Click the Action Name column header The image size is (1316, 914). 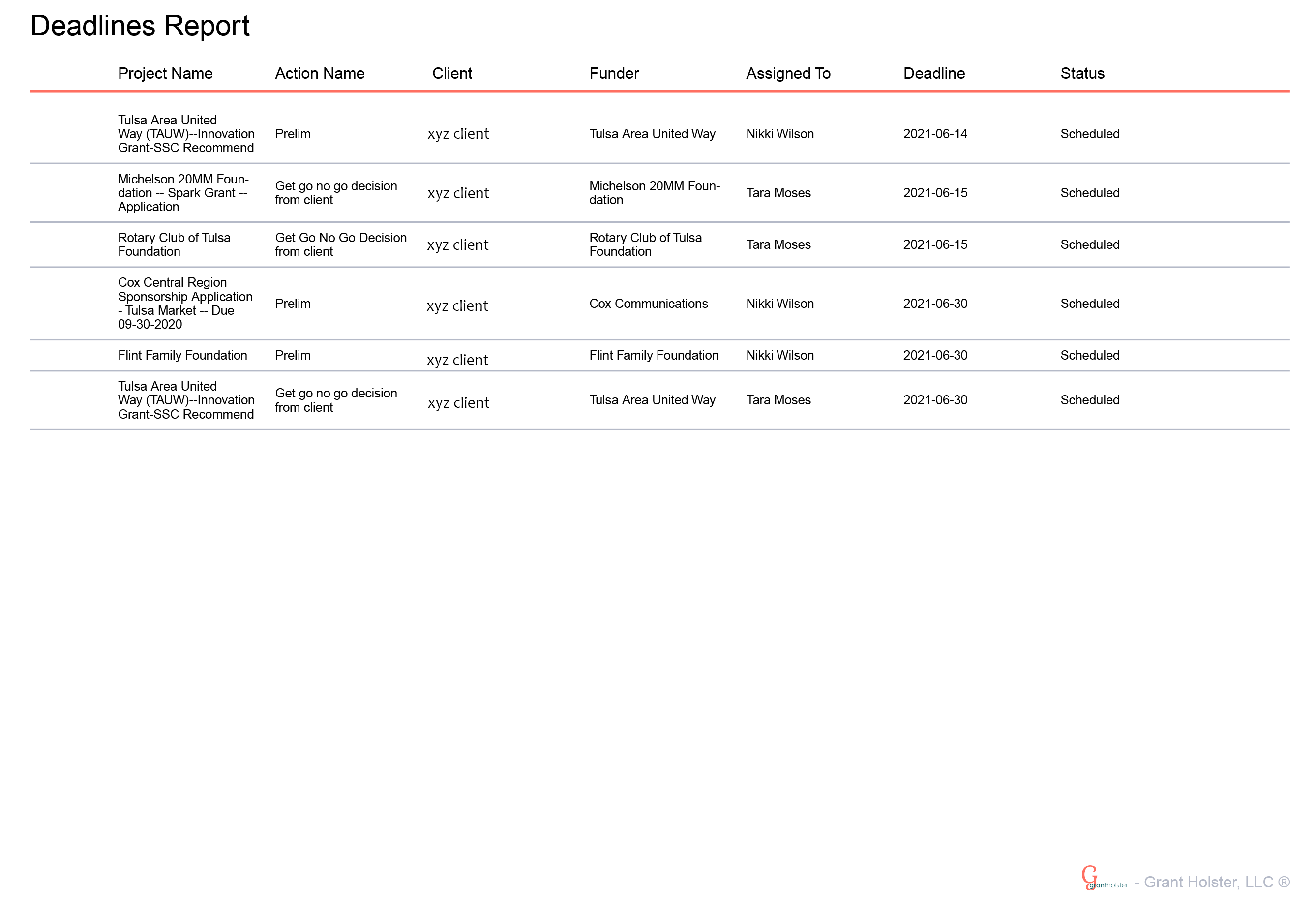pyautogui.click(x=320, y=73)
